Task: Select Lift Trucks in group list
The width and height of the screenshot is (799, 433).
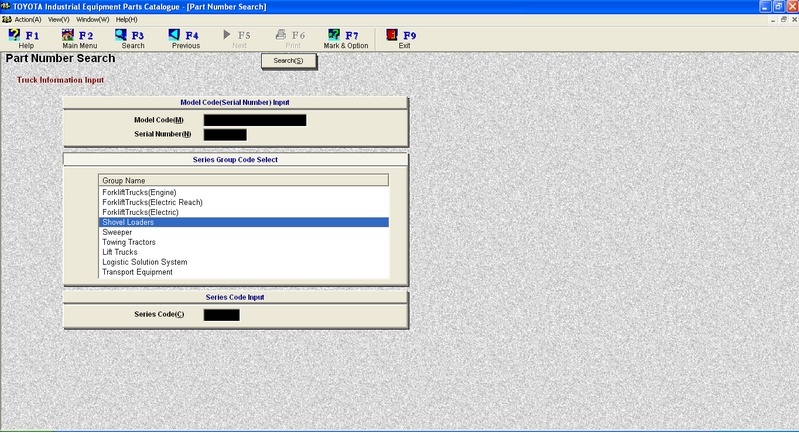Action: [243, 252]
